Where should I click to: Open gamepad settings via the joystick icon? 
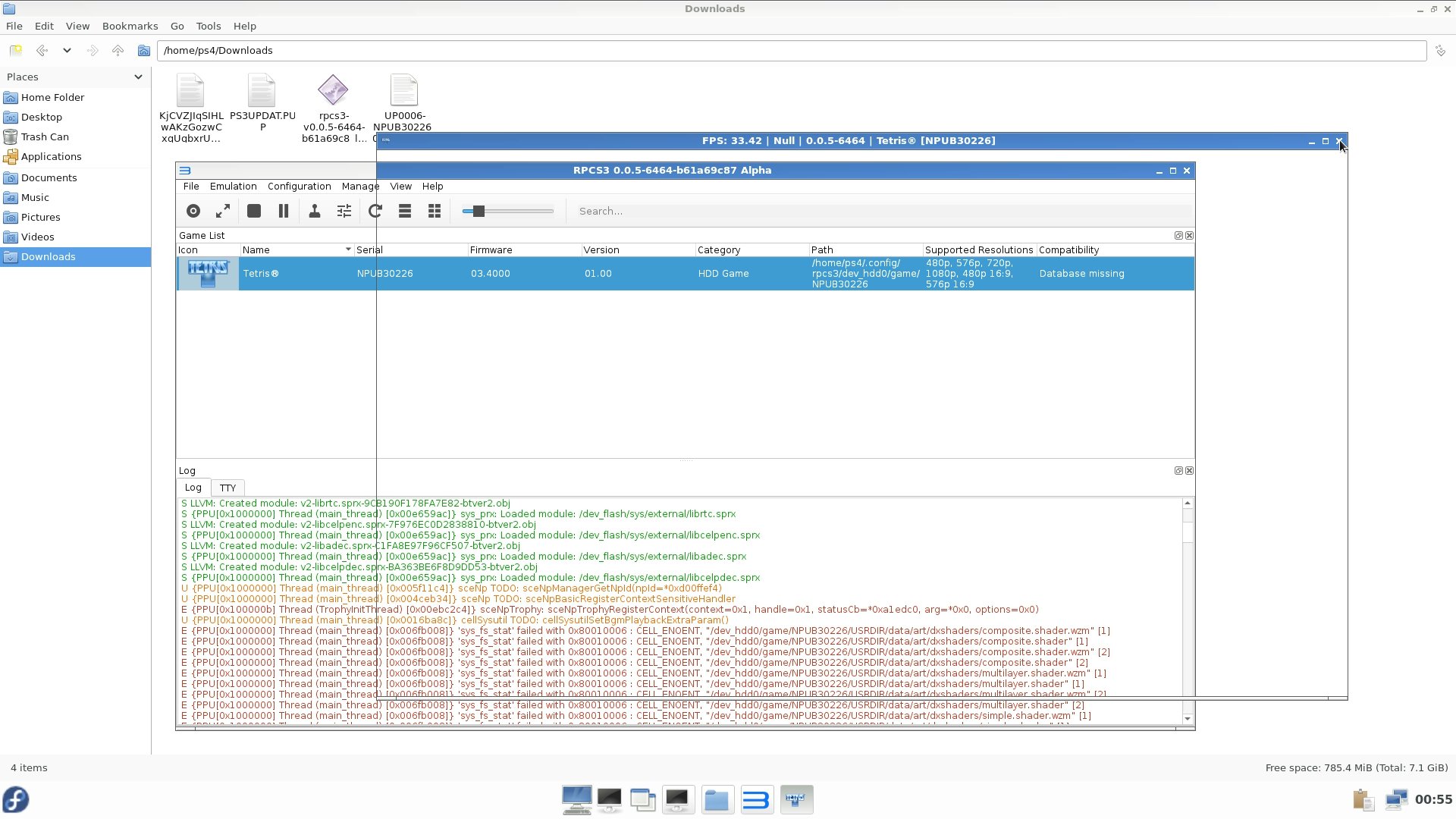(x=315, y=212)
